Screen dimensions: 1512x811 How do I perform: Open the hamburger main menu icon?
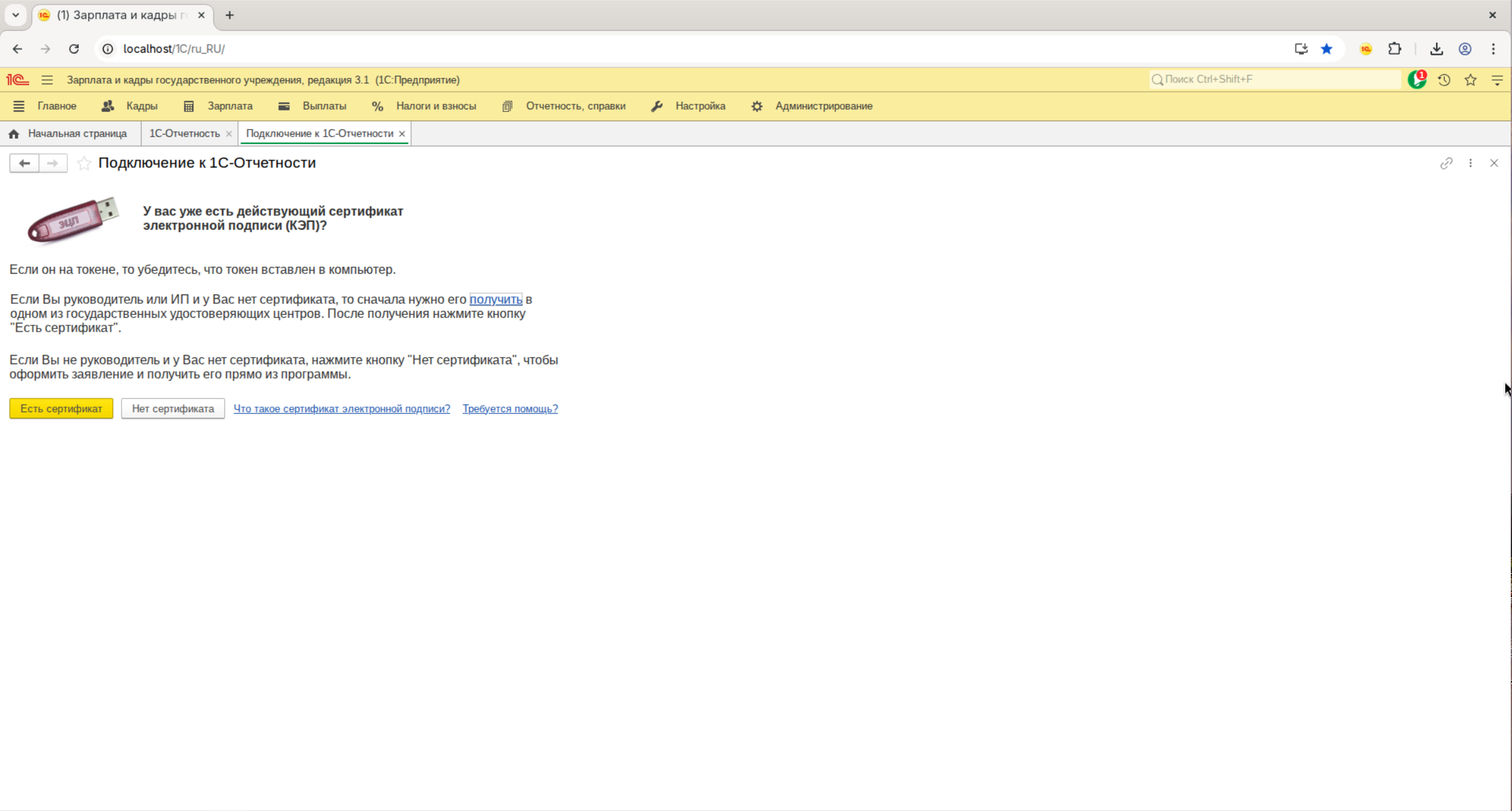tap(47, 80)
